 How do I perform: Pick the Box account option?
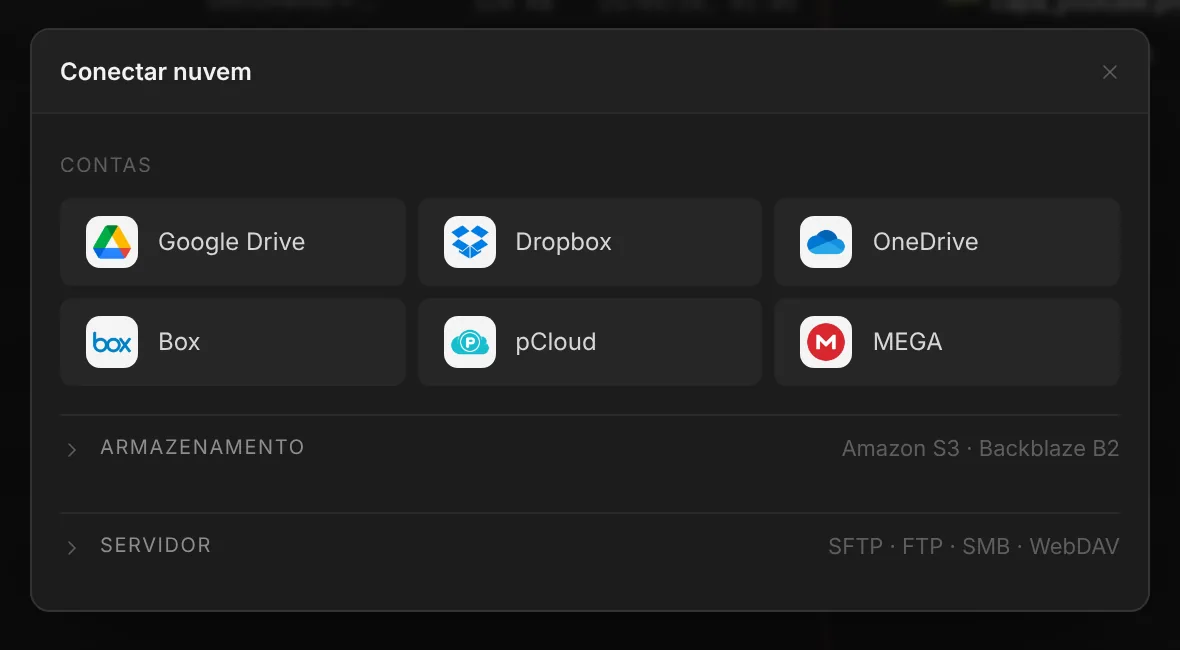pos(233,342)
